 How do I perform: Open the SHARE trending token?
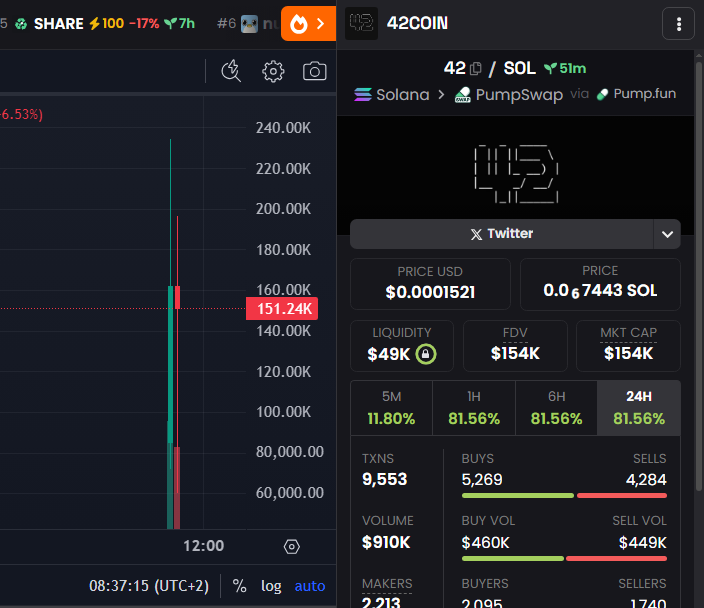(105, 23)
